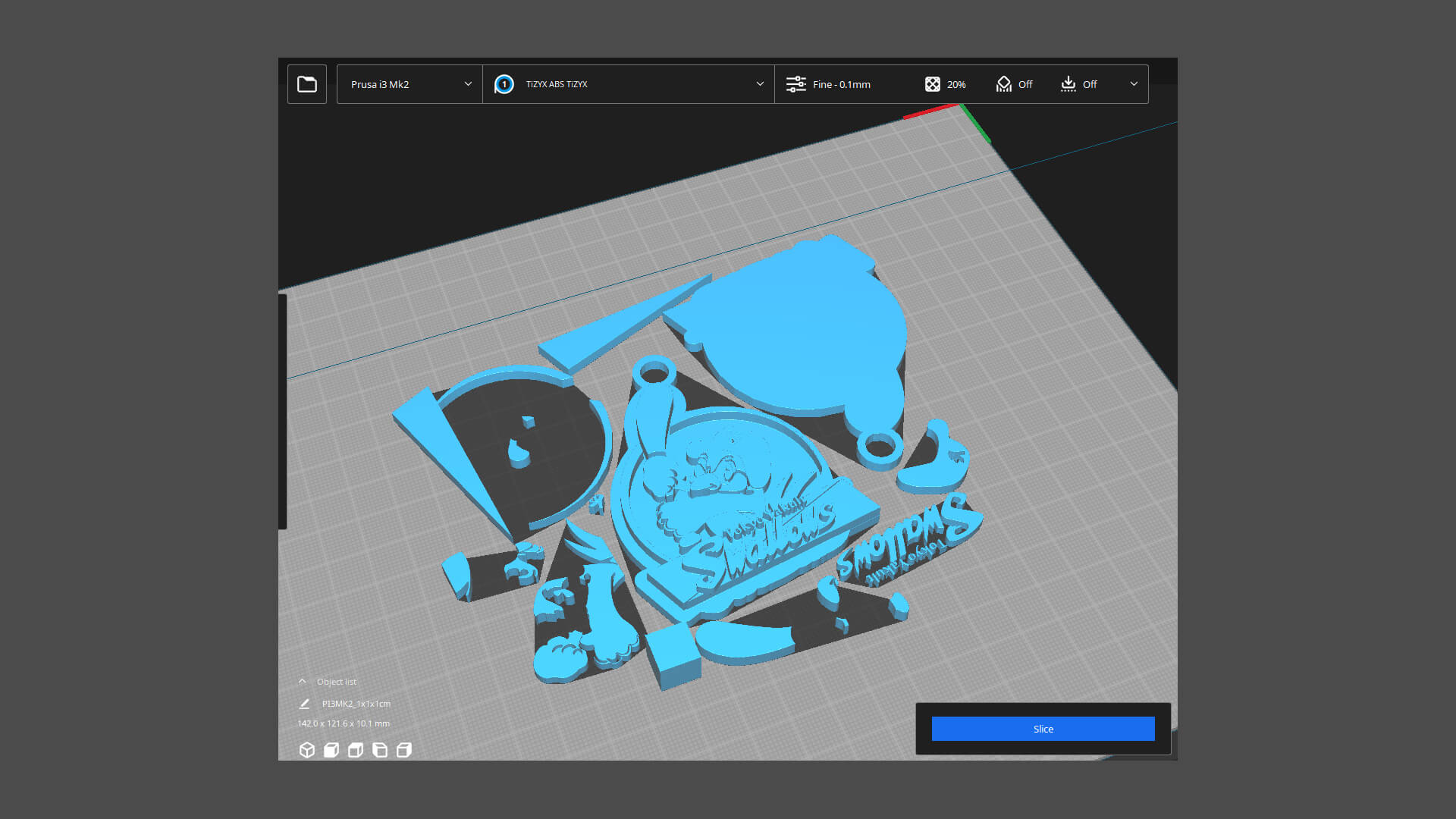
Task: Expand the TiZYX ABS material dropdown
Action: point(760,84)
